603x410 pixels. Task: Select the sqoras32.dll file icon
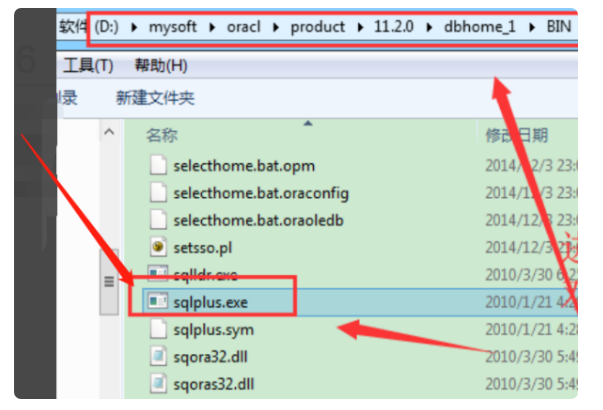pyautogui.click(x=156, y=381)
